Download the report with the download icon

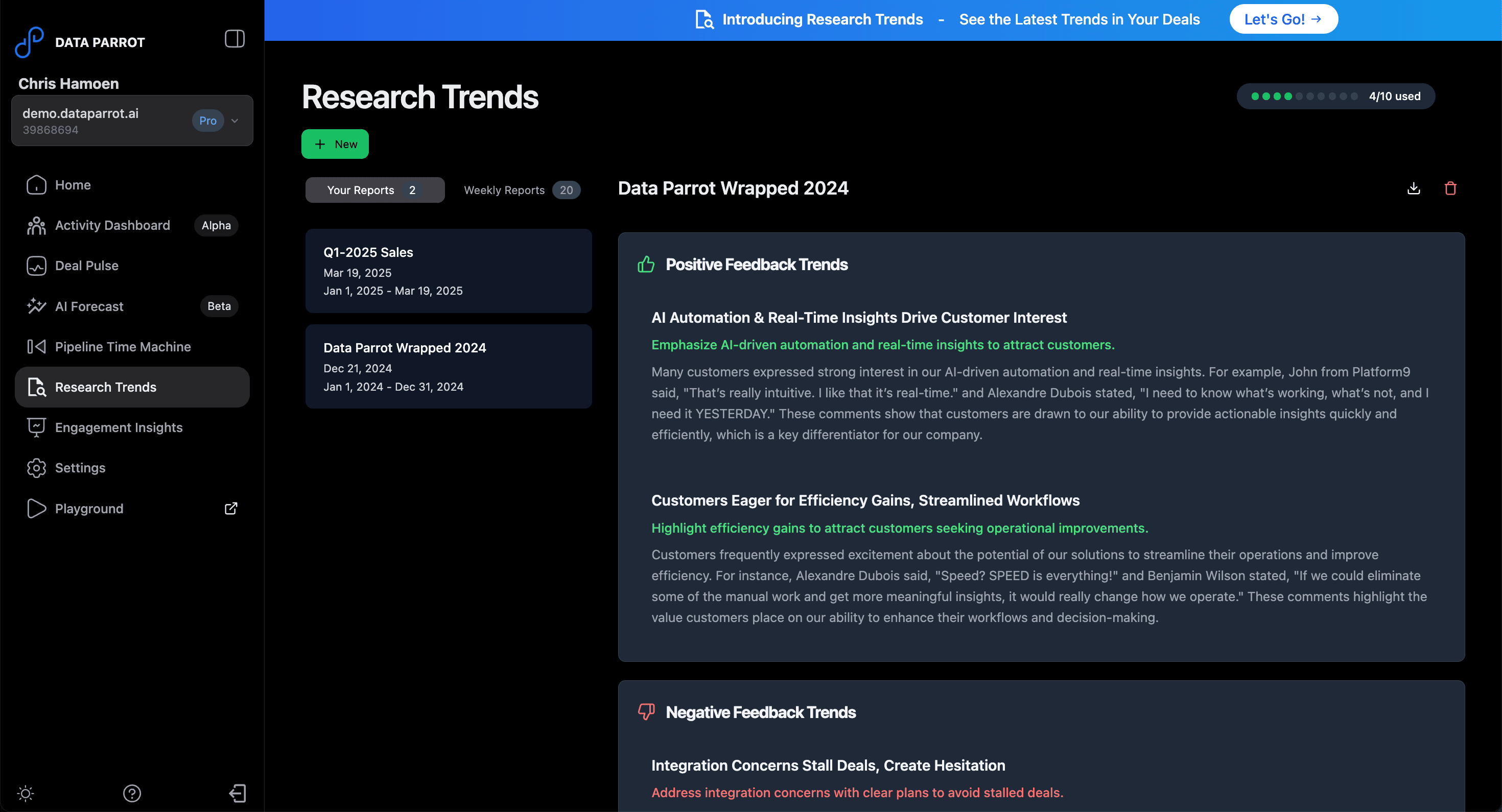tap(1414, 188)
